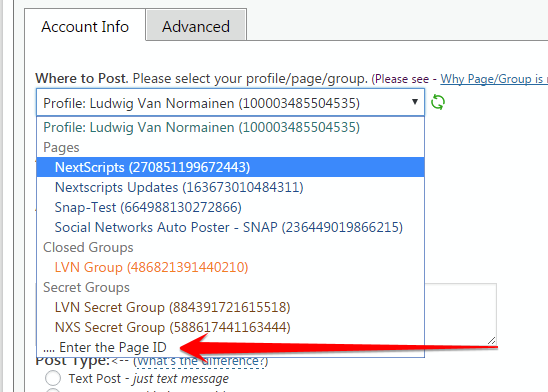Screen dimensions: 548x392
Task: Select Nextscripts Updates page option
Action: point(230,187)
